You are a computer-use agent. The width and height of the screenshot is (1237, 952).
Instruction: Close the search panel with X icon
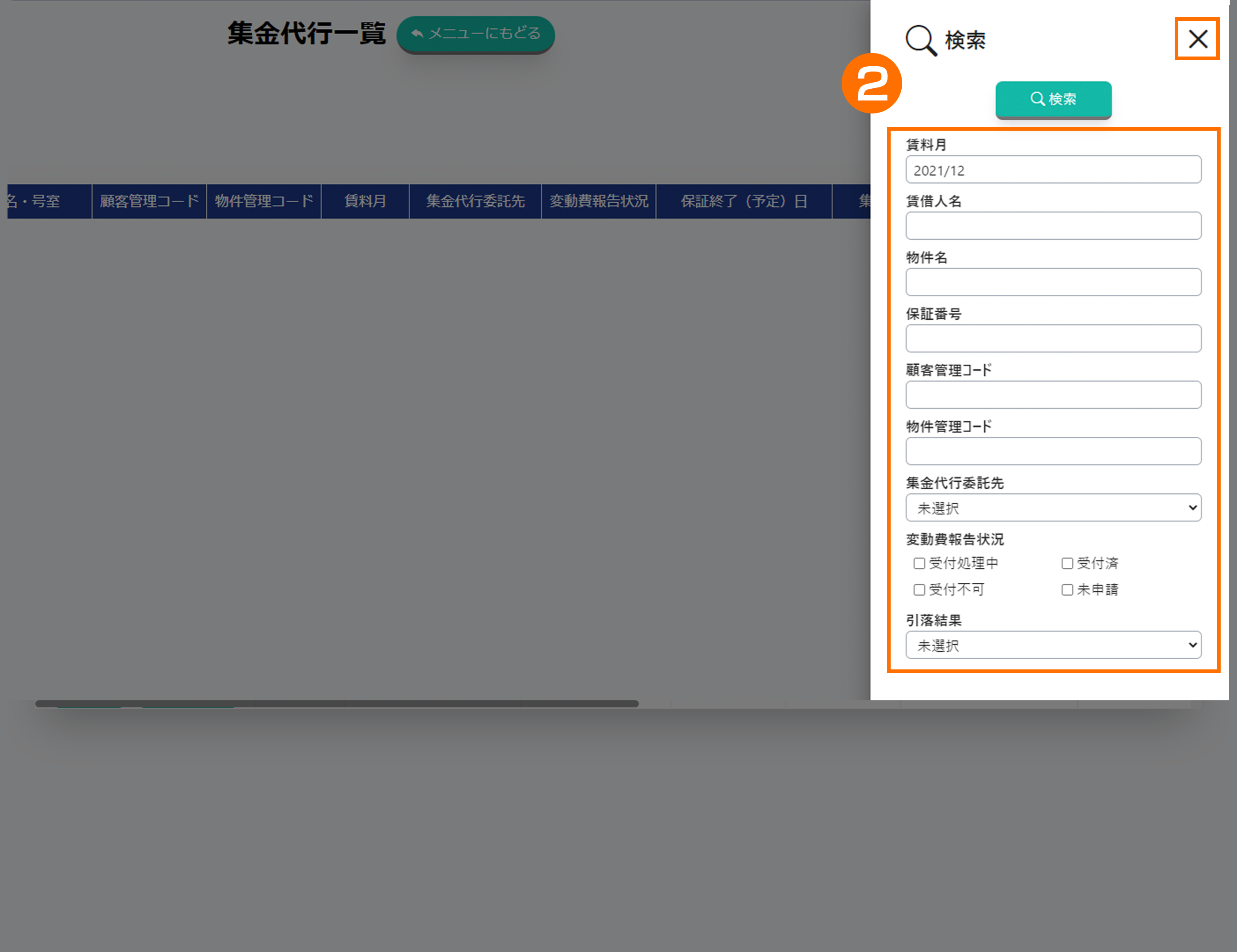(x=1197, y=39)
